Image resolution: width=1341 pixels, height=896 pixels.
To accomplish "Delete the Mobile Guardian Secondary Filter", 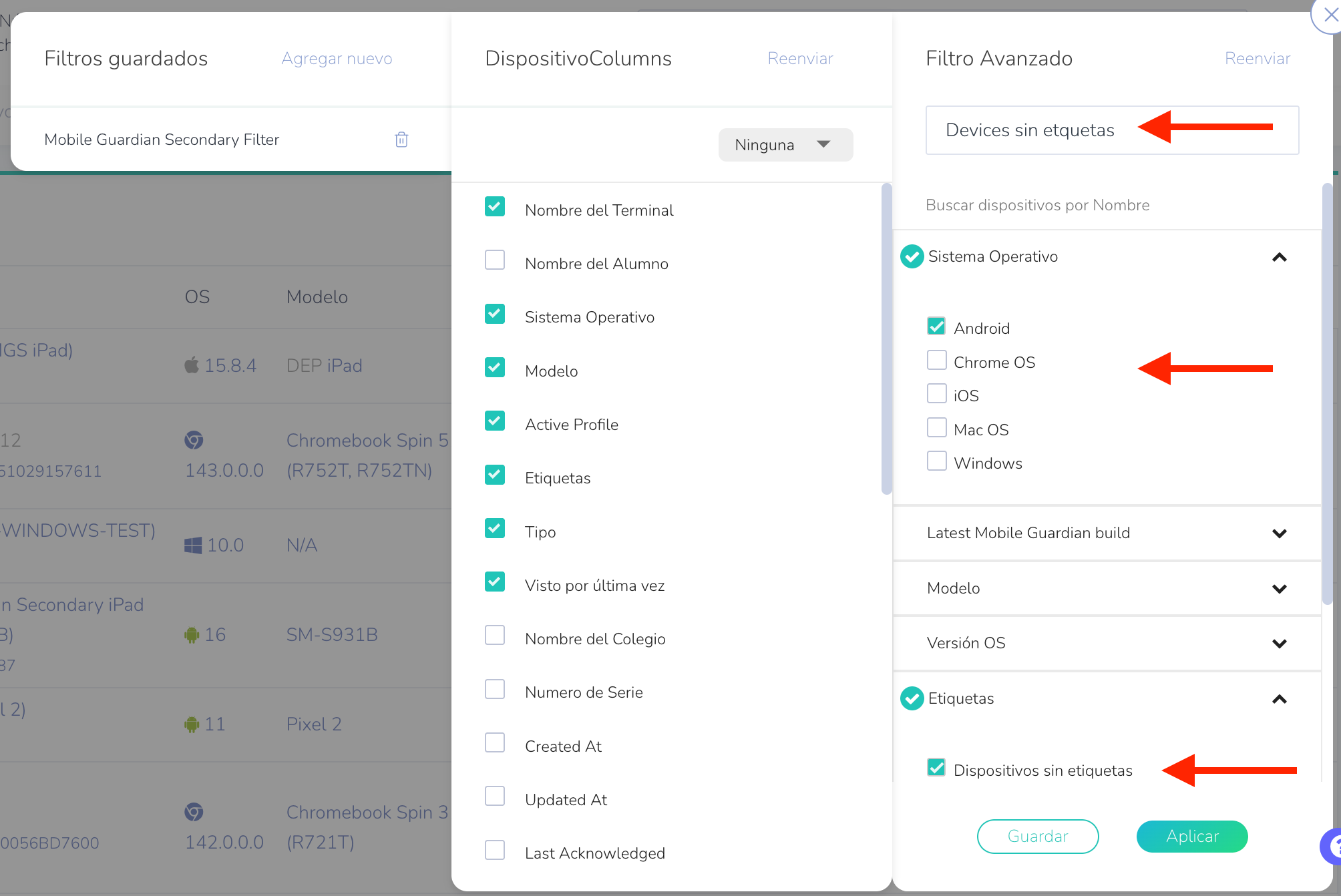I will (401, 140).
